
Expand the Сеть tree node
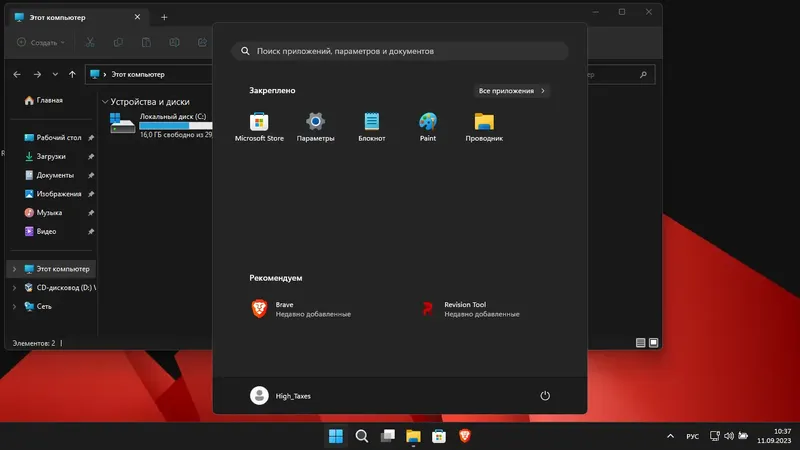pos(14,307)
